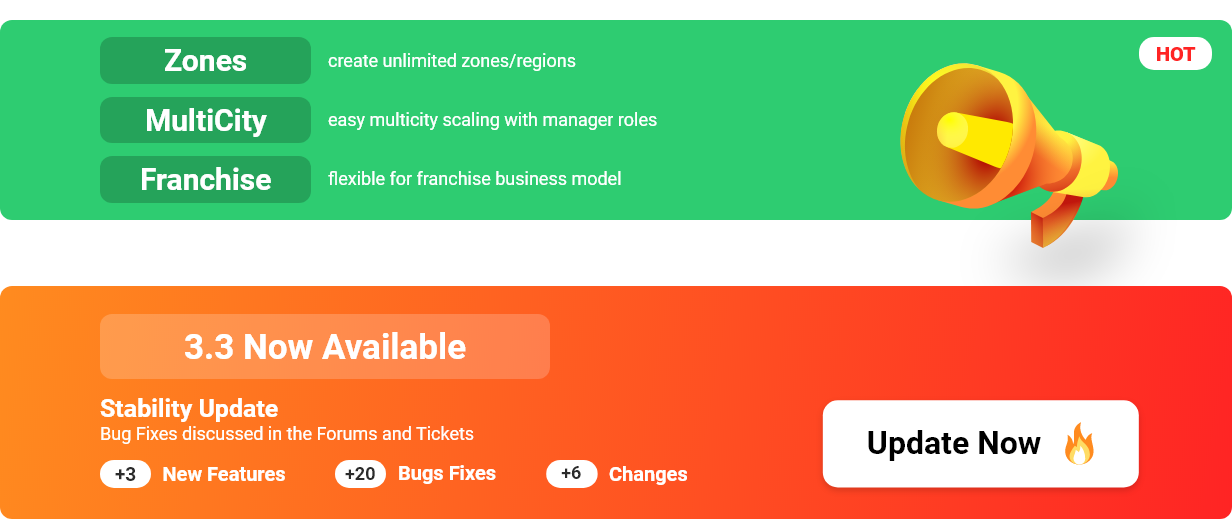The width and height of the screenshot is (1232, 519).
Task: Click the Stability Update heading
Action: 189,409
